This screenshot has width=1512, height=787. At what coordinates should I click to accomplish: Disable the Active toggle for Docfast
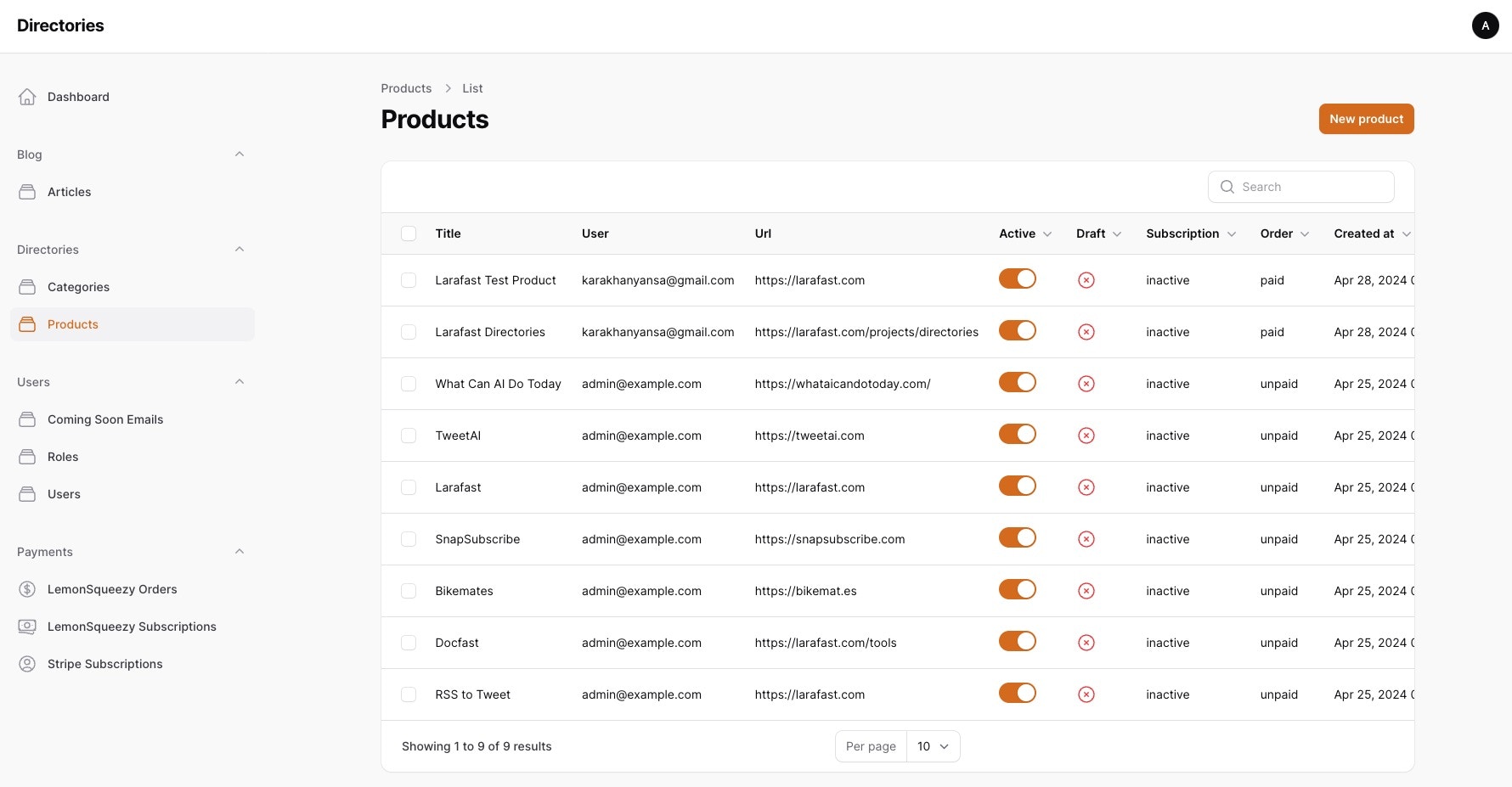pyautogui.click(x=1017, y=641)
